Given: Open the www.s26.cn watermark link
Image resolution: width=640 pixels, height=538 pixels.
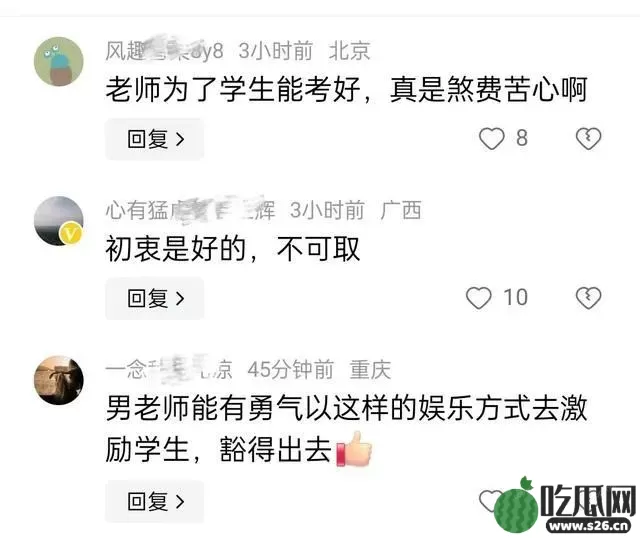Looking at the screenshot, I should click(x=588, y=526).
